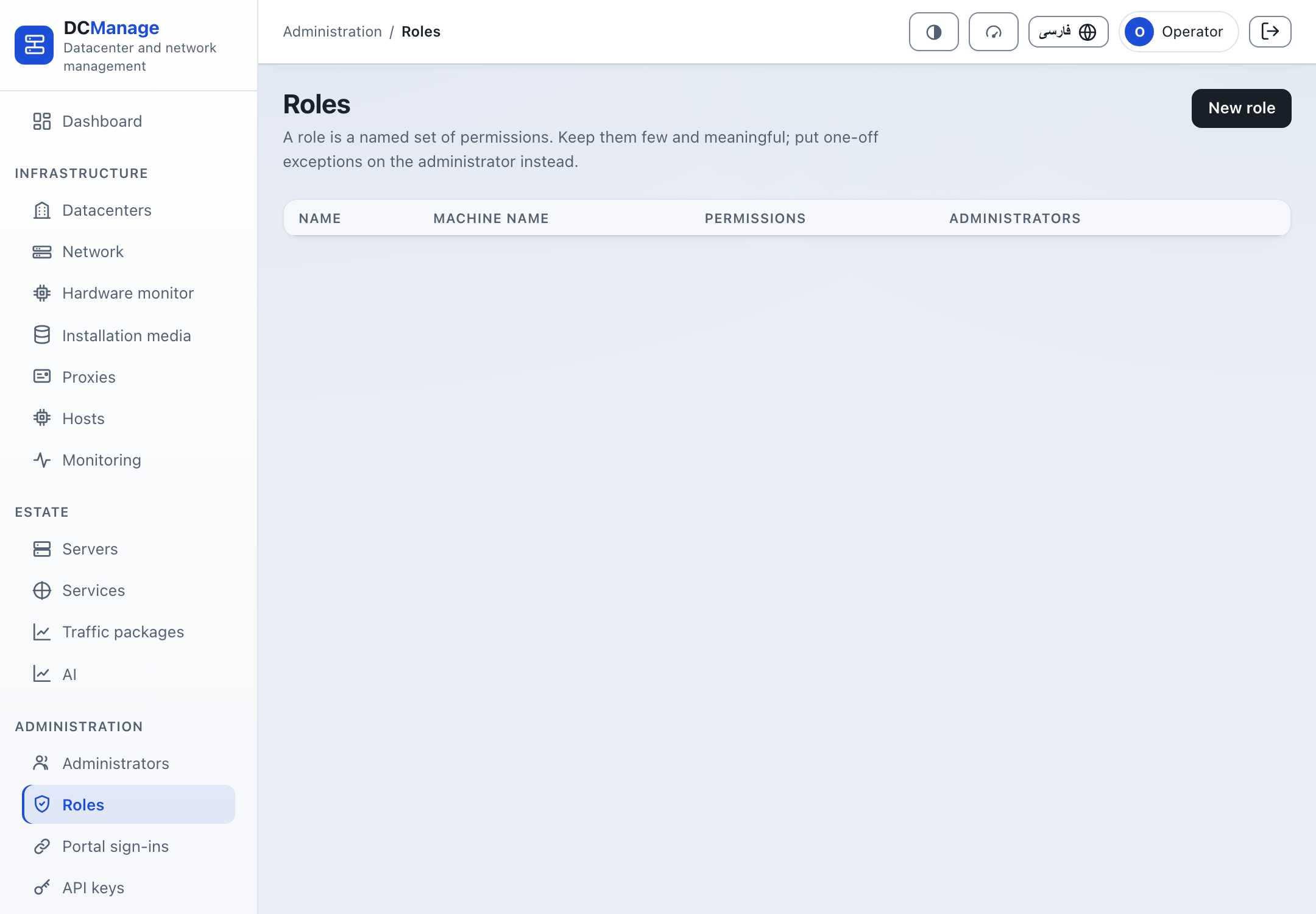This screenshot has height=914, width=1316.
Task: Create a new role
Action: (1241, 108)
